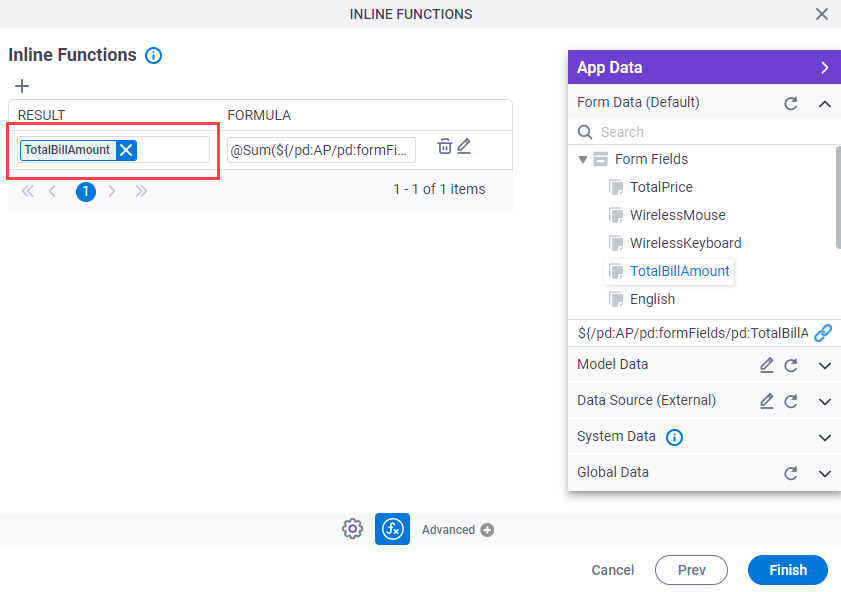
Task: Refresh Model Data
Action: pos(791,365)
